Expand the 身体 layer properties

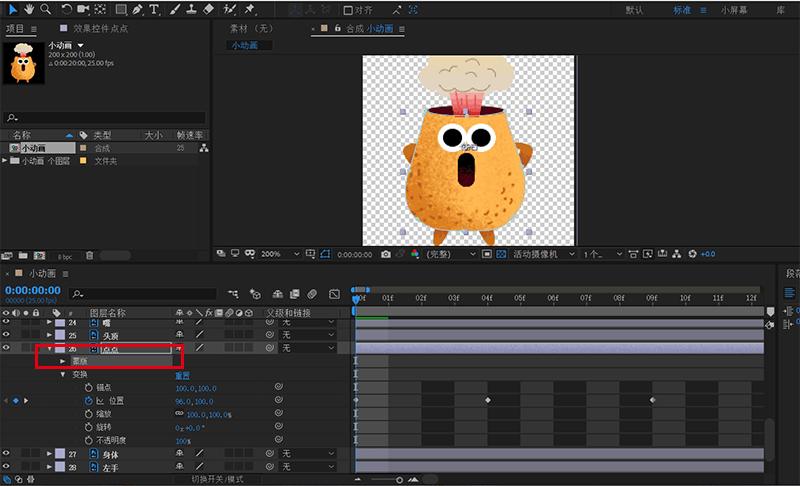coord(49,454)
